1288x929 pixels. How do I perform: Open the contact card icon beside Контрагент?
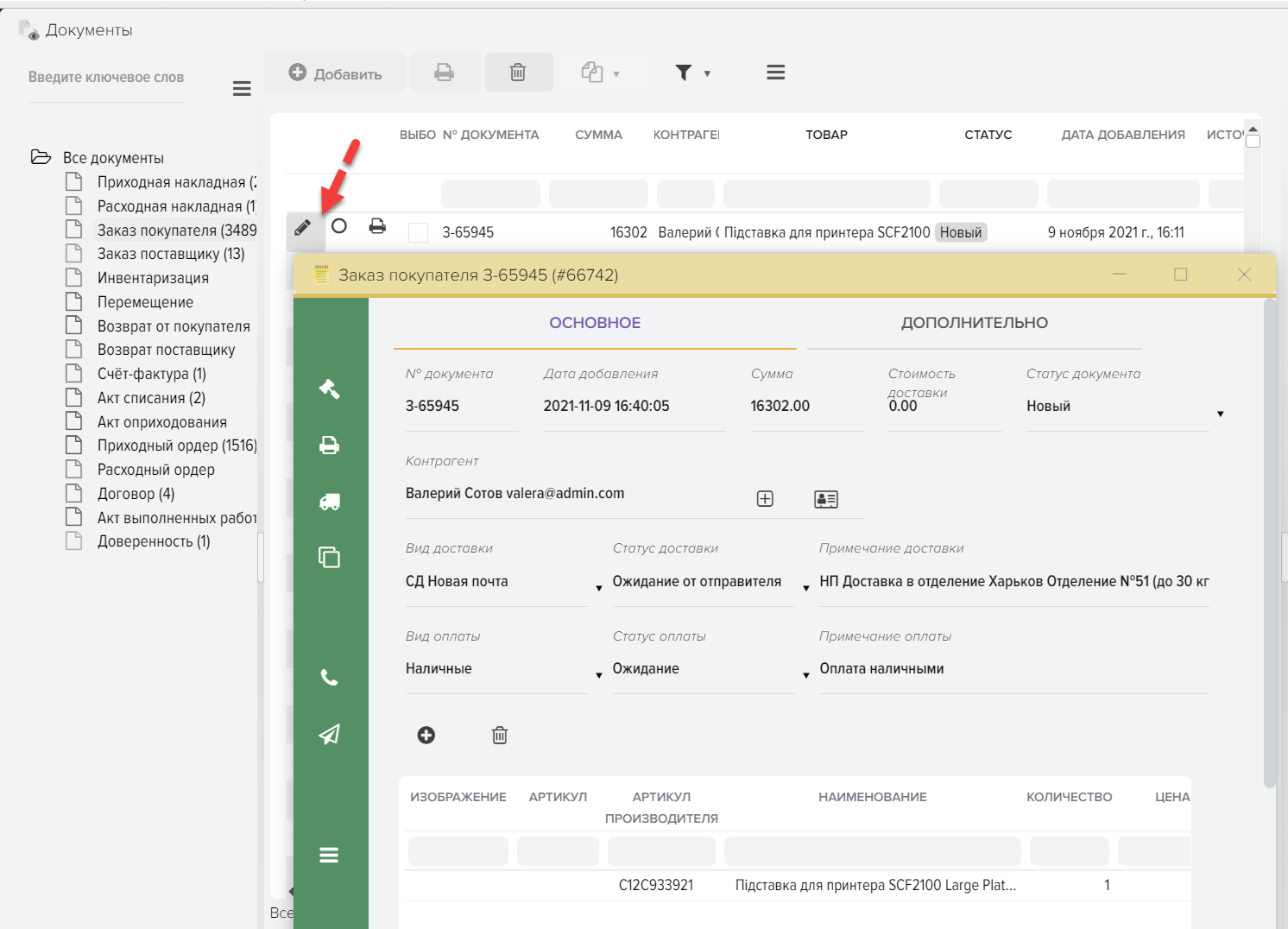825,499
